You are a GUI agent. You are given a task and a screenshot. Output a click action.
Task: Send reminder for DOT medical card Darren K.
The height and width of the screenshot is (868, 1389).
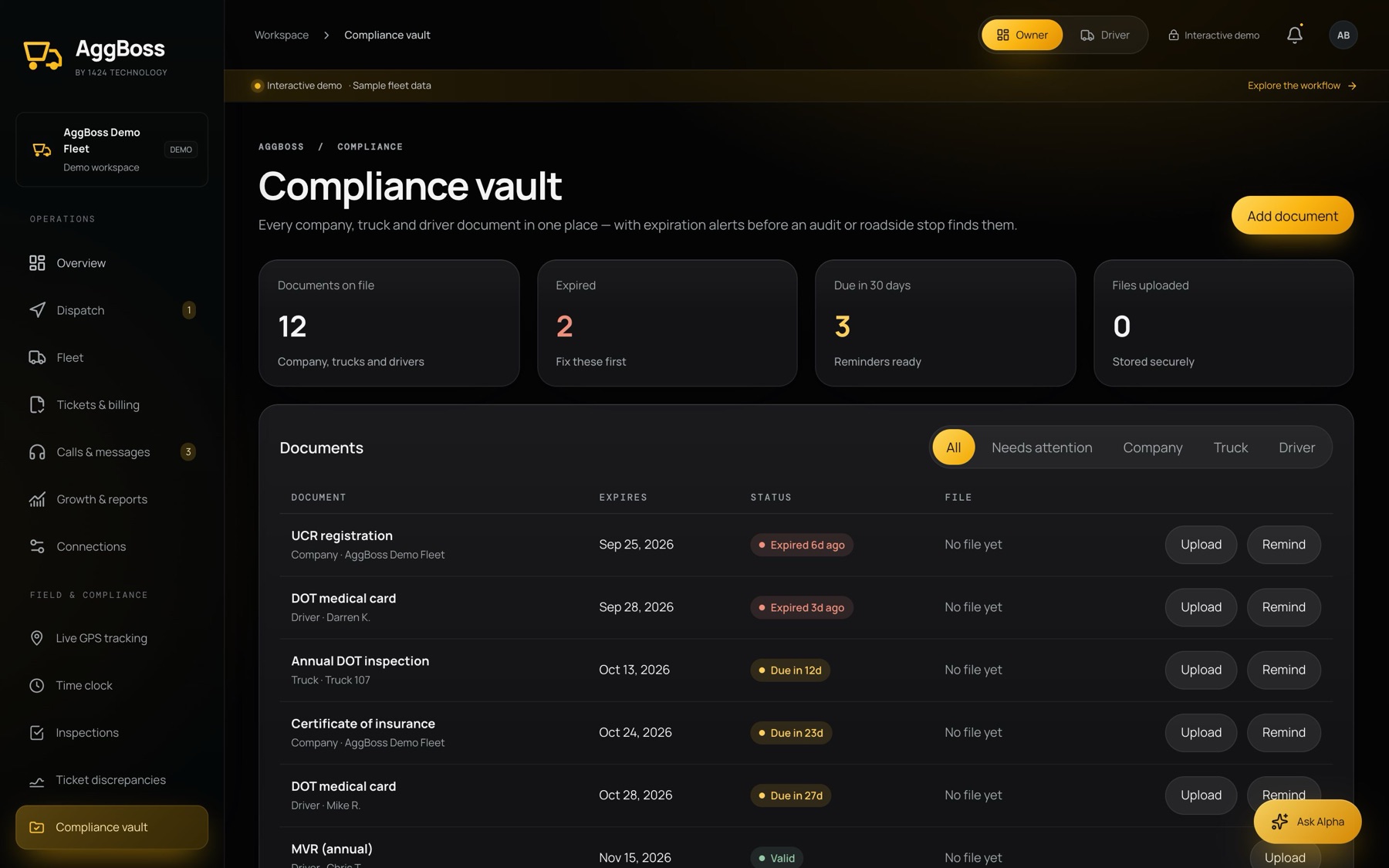tap(1283, 607)
